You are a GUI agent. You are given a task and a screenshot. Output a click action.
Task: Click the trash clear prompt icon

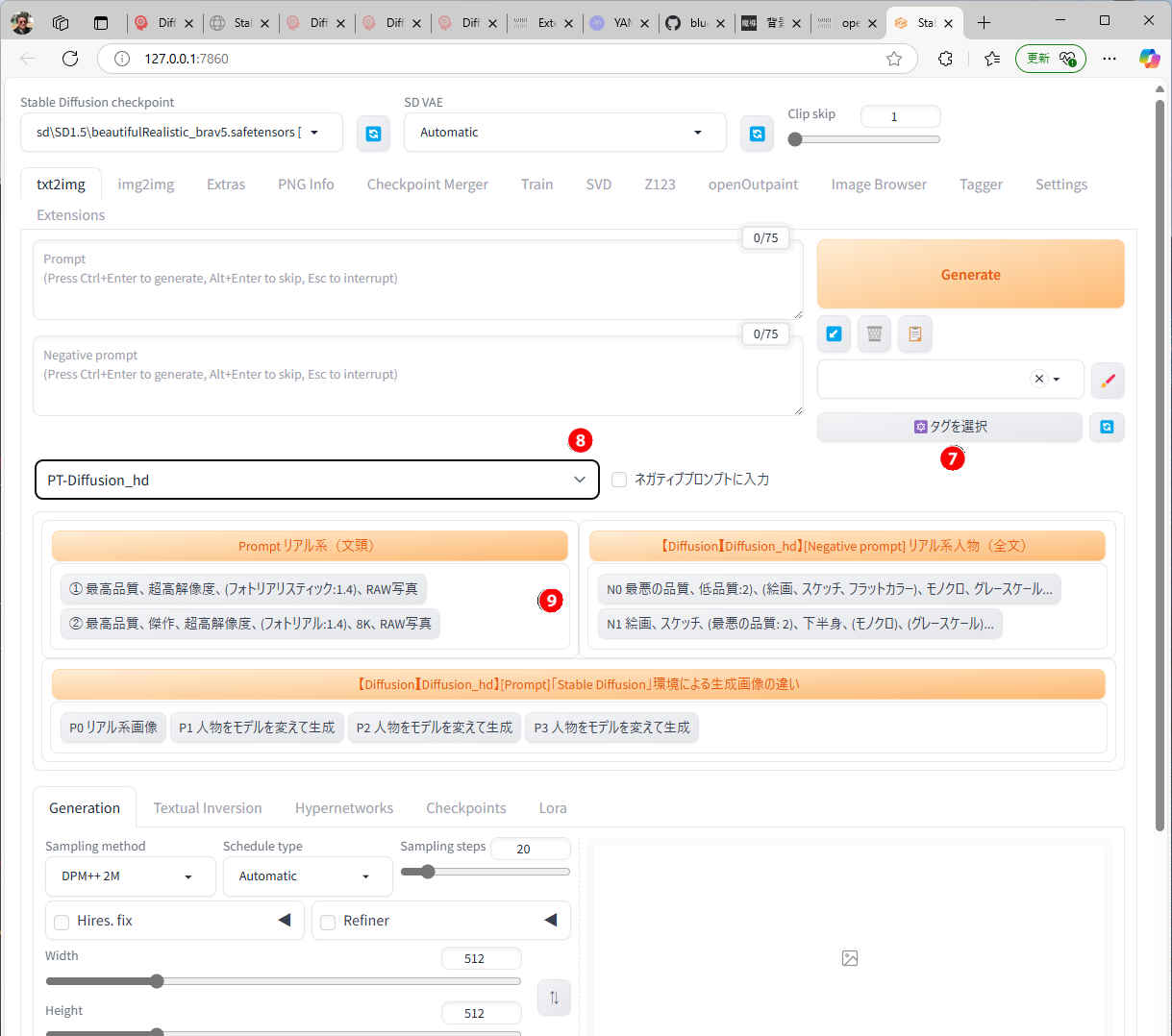click(x=874, y=334)
